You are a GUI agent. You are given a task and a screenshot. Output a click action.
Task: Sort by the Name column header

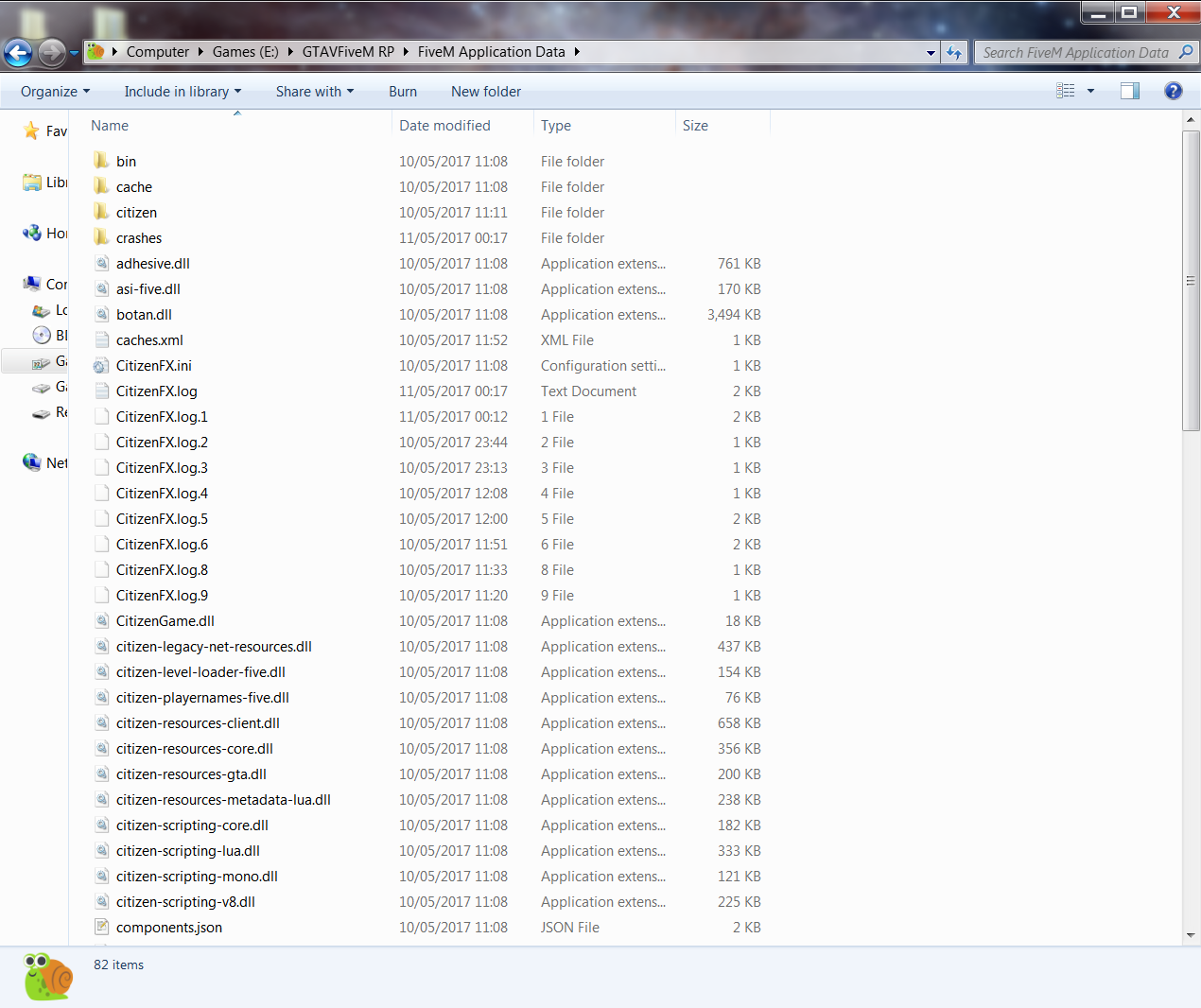(110, 126)
